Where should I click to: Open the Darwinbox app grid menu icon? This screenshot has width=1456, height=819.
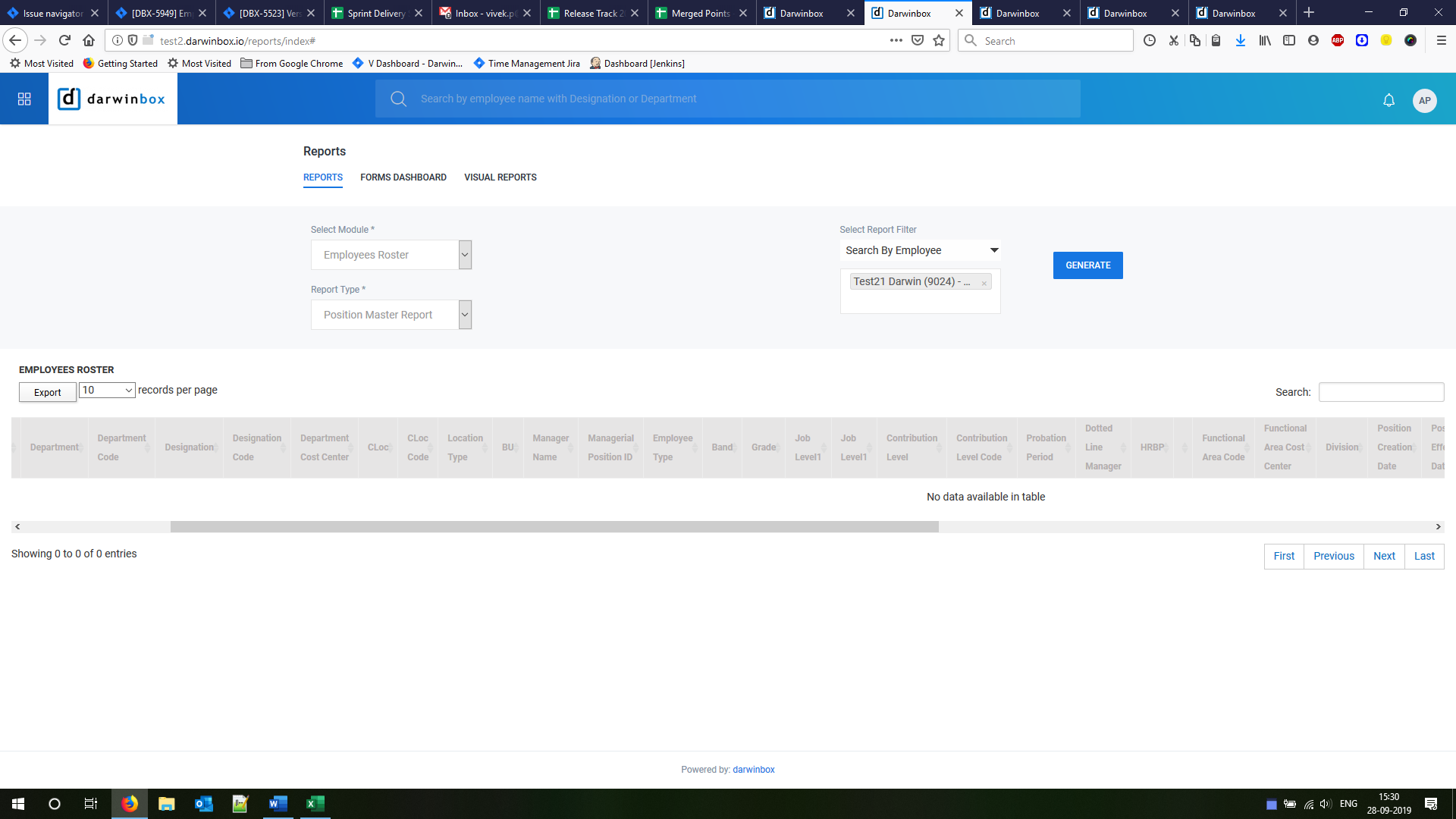[24, 99]
